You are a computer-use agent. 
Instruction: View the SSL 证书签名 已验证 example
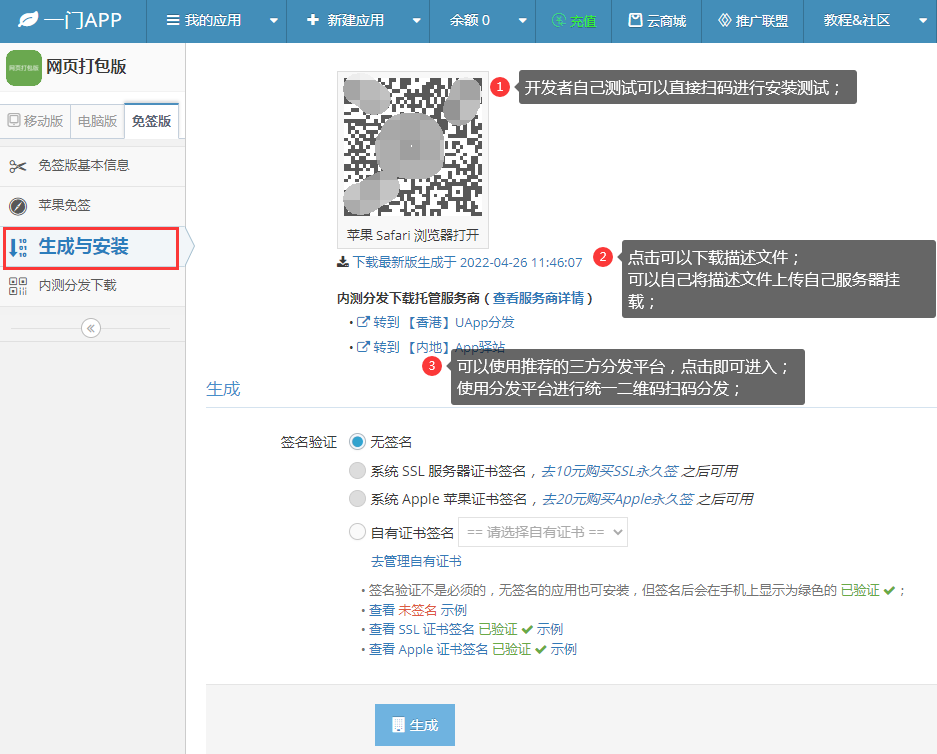[x=466, y=629]
